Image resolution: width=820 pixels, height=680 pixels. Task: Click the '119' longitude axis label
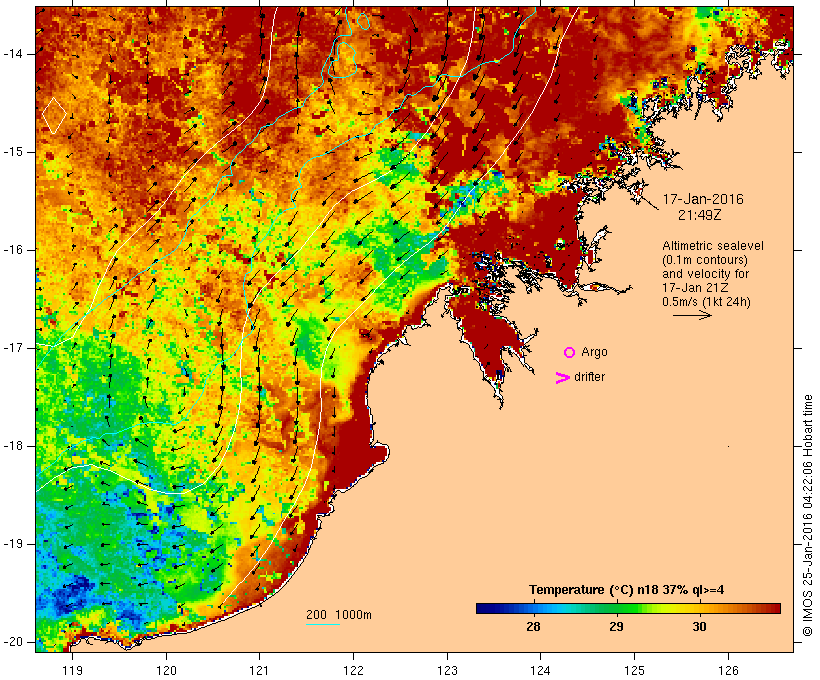[x=72, y=670]
